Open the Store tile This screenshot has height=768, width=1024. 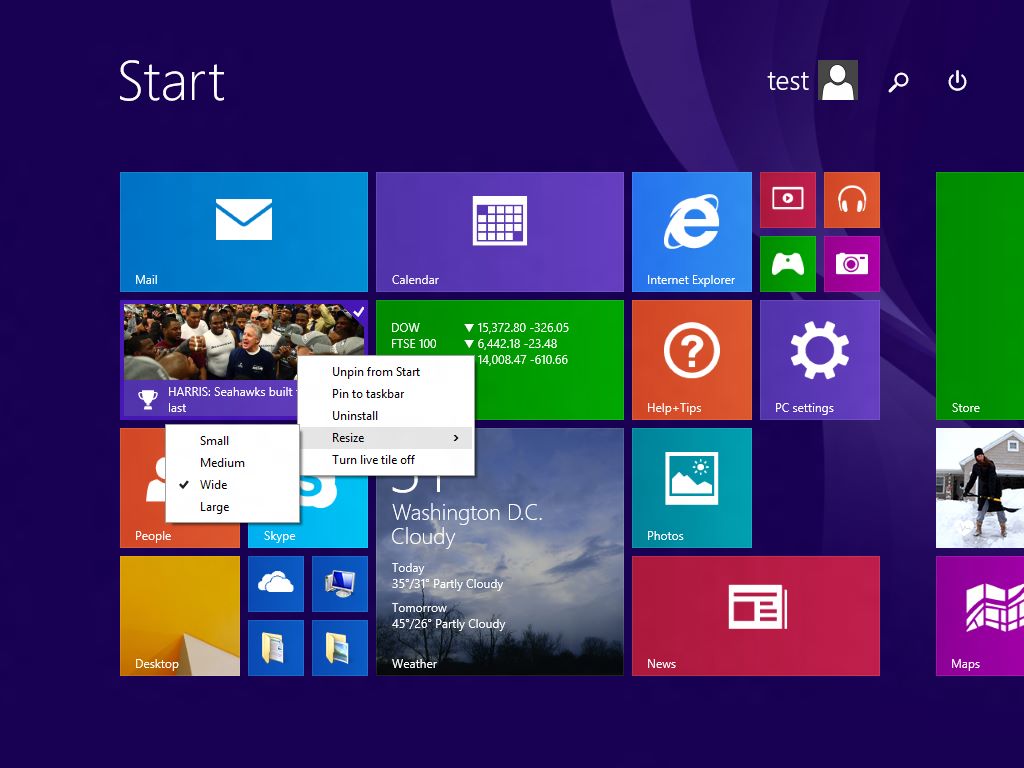[980, 296]
